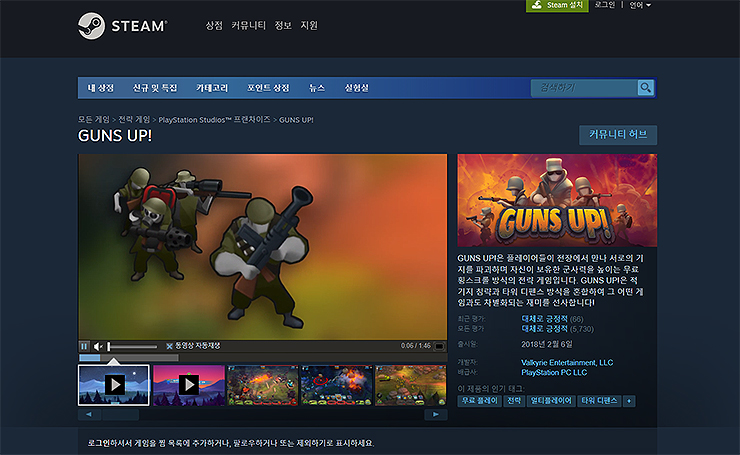This screenshot has height=455, width=740.
Task: Open recent reviews 대체로 긍정적 (66)
Action: pyautogui.click(x=552, y=319)
